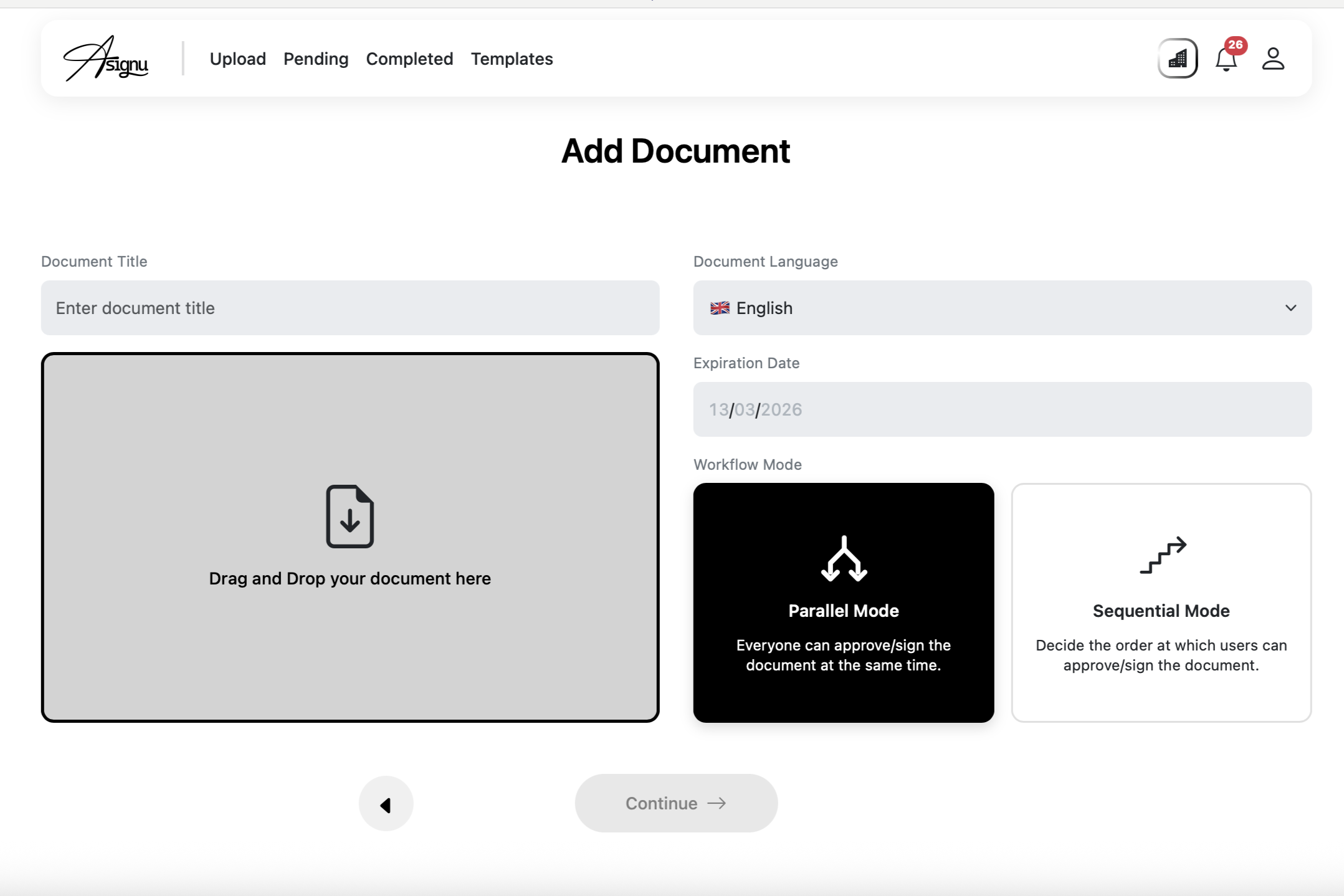The image size is (1344, 896).
Task: Click the parallel split arrows icon
Action: [x=844, y=559]
